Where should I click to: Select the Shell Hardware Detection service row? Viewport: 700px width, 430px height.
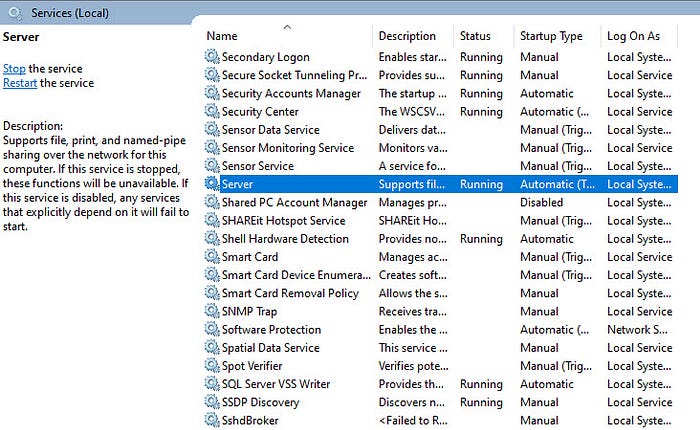click(440, 239)
